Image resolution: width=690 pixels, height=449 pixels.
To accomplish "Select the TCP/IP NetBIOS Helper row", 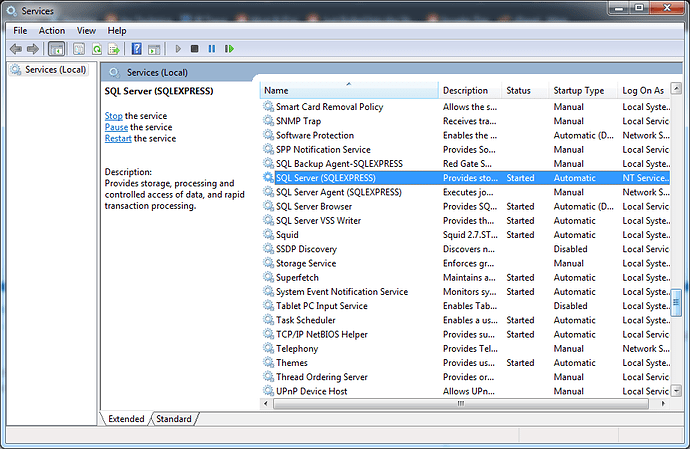I will click(x=466, y=335).
